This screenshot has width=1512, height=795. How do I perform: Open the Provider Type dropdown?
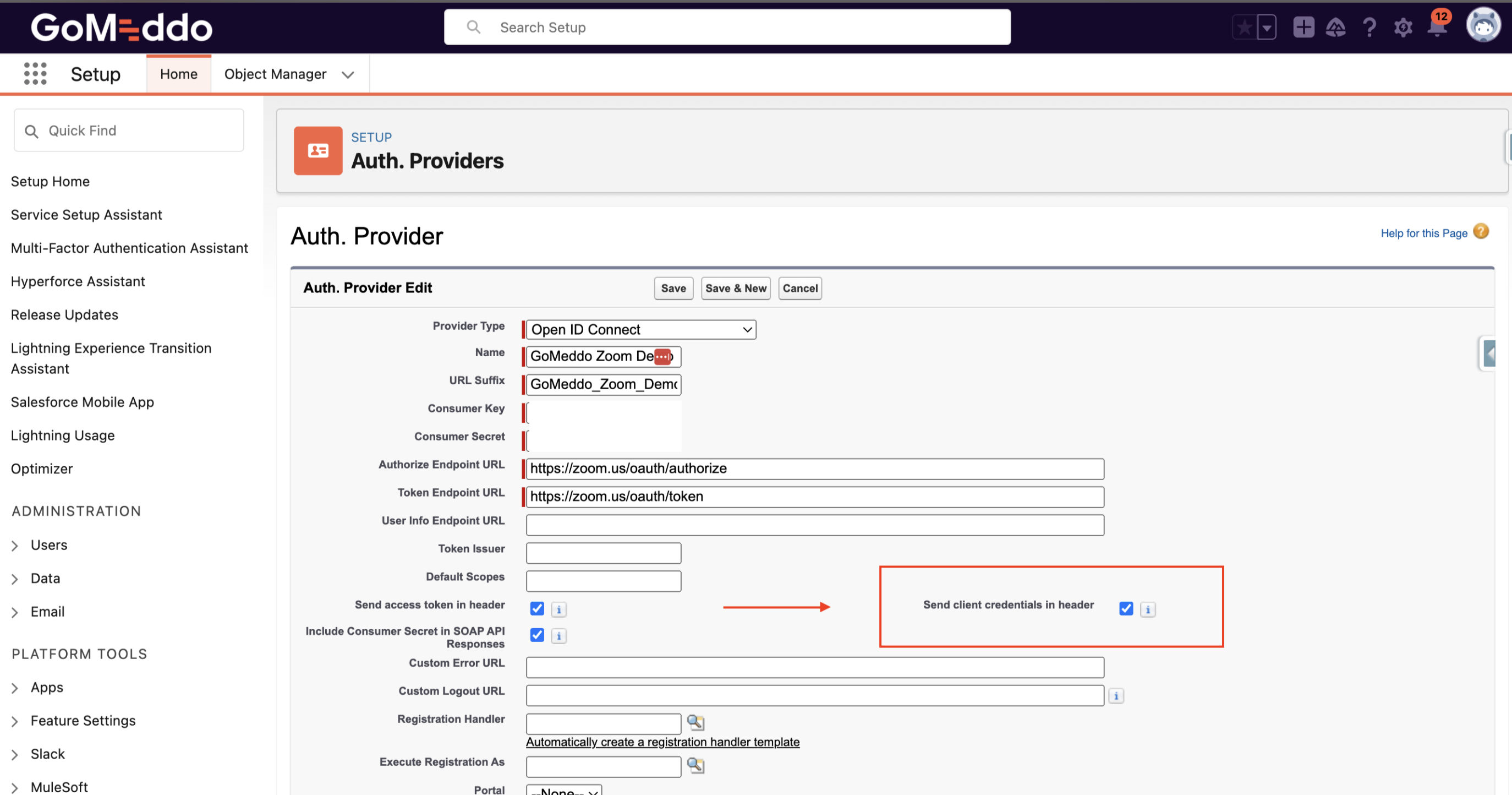pos(640,329)
